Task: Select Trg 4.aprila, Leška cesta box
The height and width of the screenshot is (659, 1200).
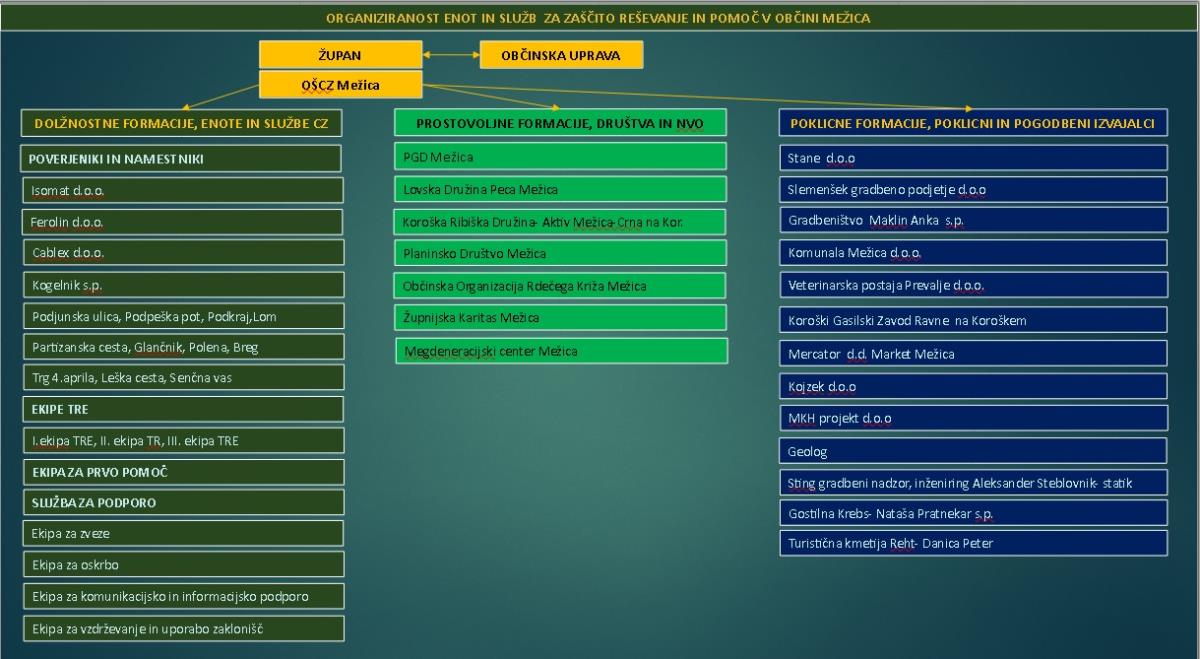Action: pos(183,379)
